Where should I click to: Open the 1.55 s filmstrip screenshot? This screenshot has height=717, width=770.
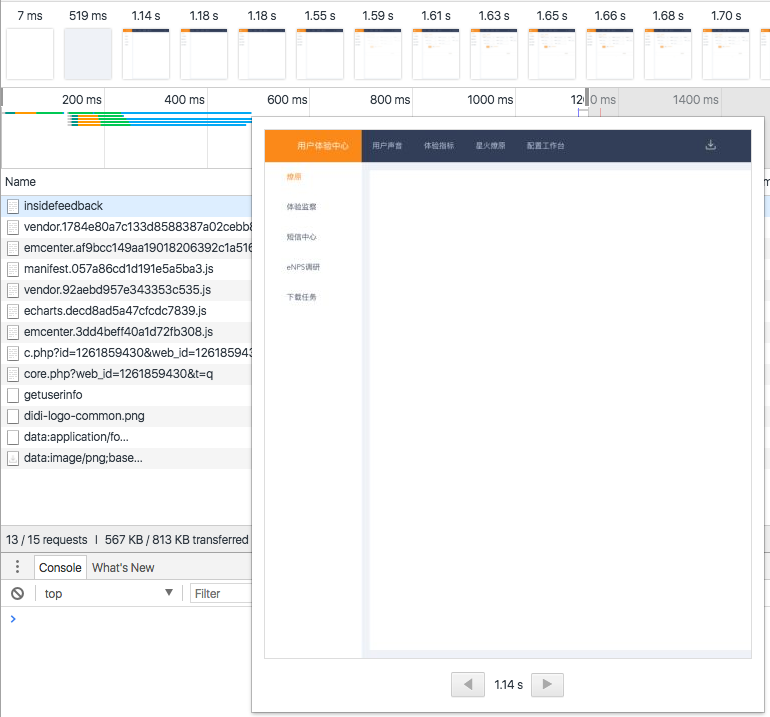tap(320, 53)
